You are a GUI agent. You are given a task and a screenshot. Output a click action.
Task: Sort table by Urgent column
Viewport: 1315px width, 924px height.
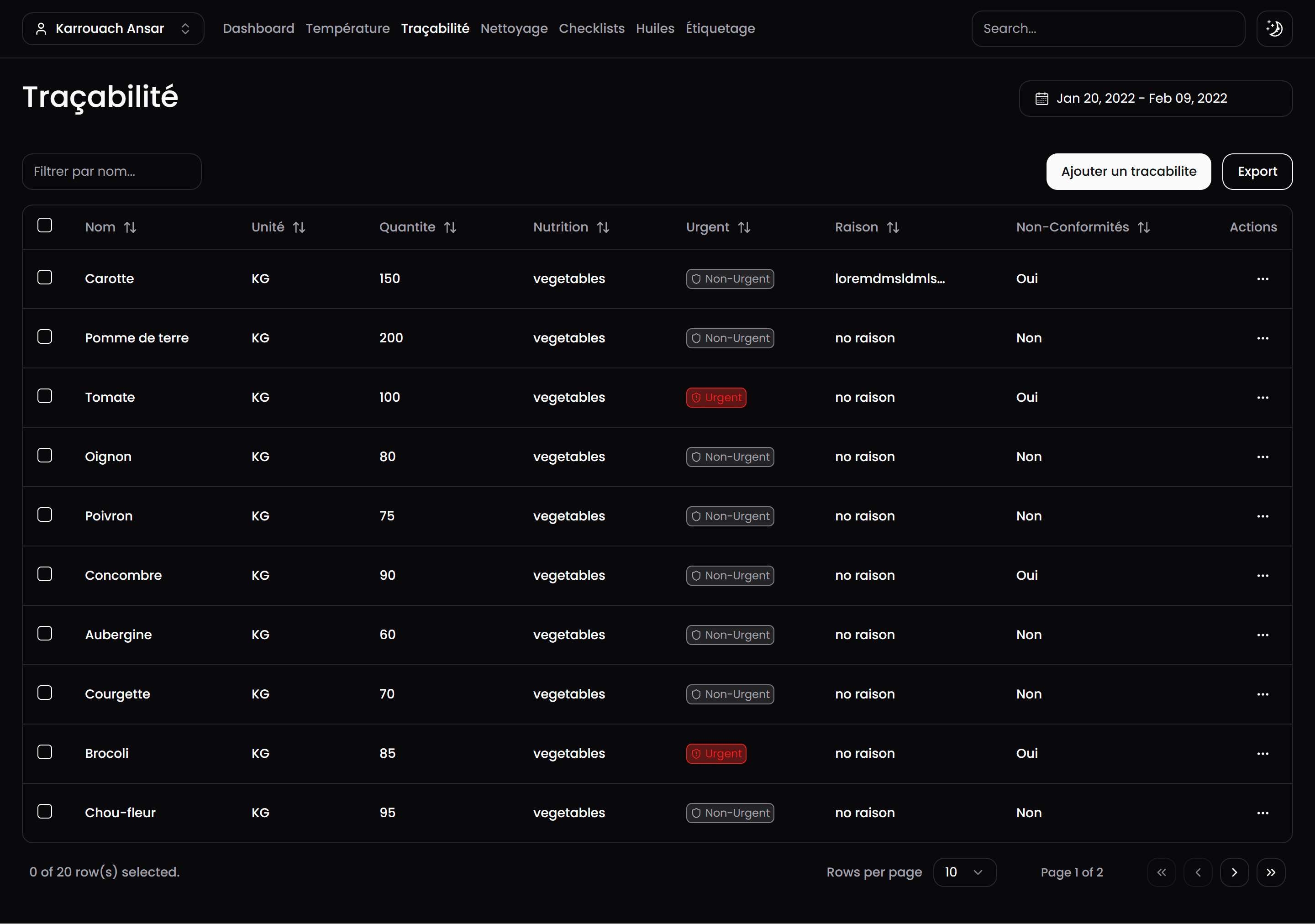718,227
